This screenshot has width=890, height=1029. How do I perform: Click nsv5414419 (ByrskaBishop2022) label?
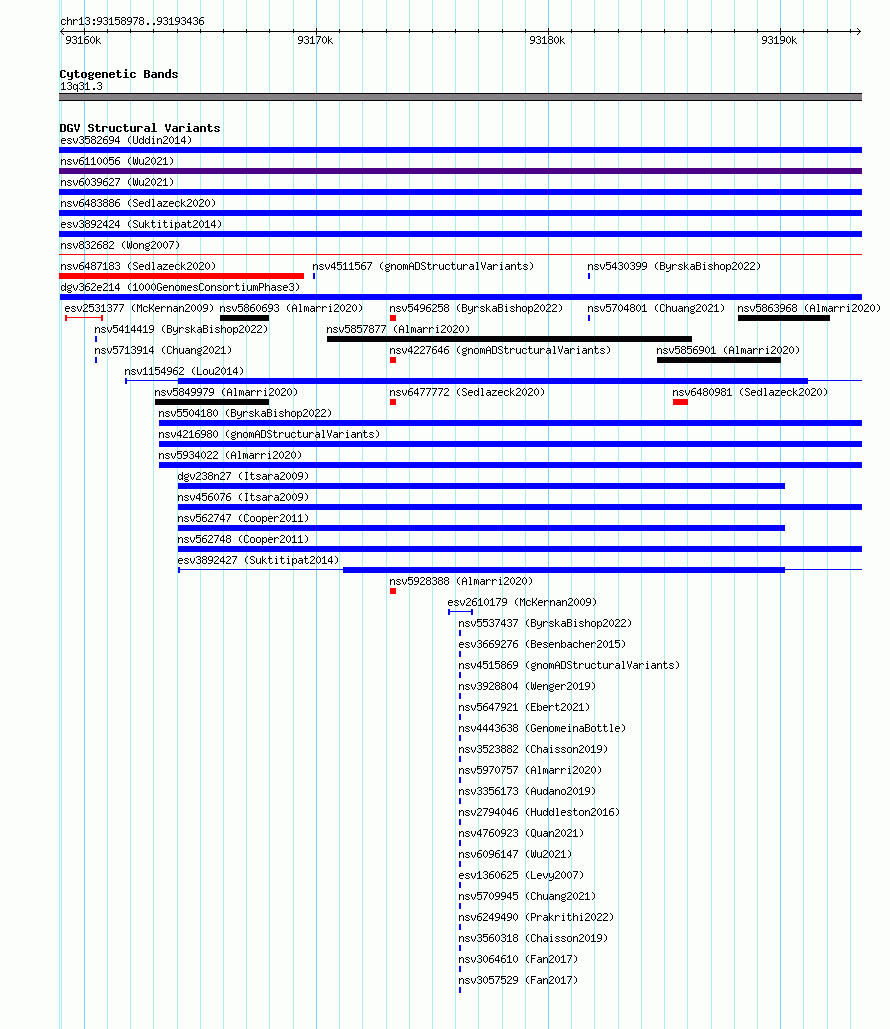pyautogui.click(x=181, y=329)
